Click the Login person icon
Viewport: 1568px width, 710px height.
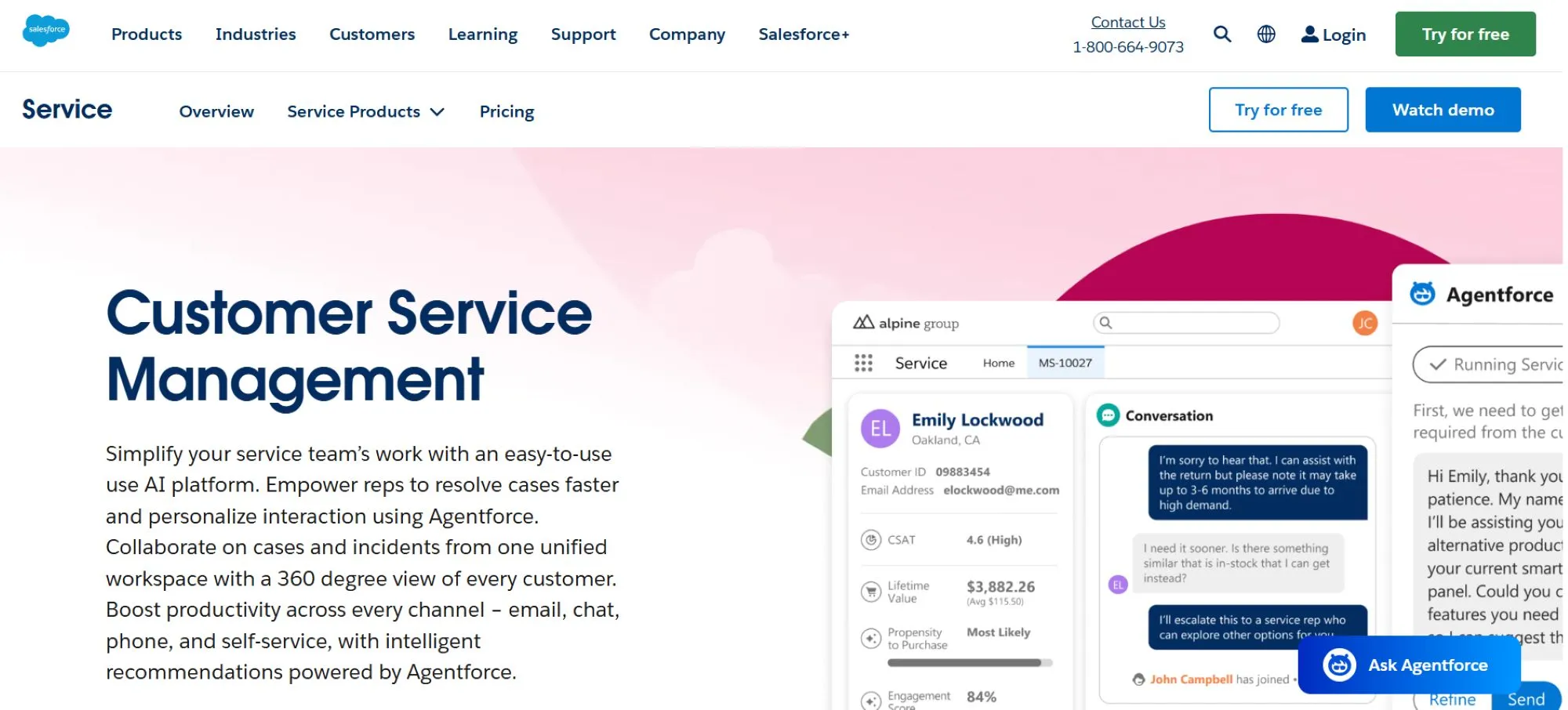[x=1309, y=34]
